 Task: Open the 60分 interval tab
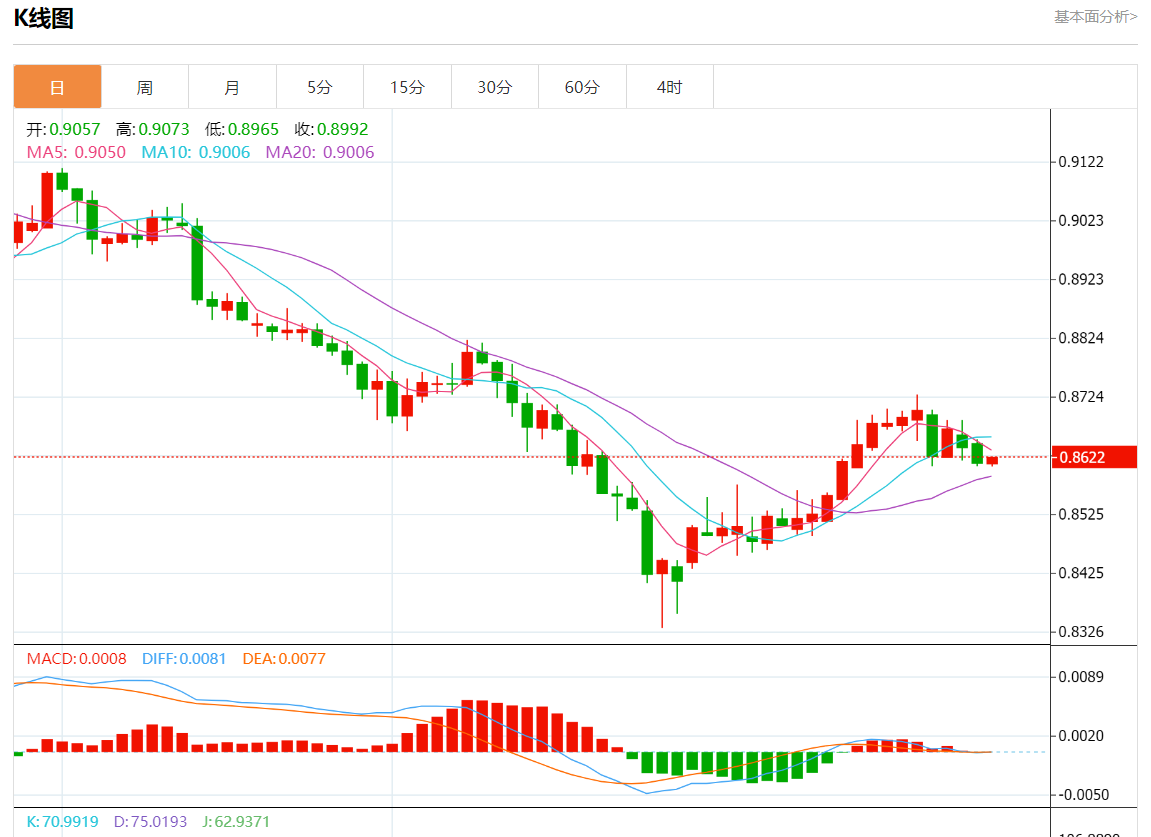coord(582,87)
